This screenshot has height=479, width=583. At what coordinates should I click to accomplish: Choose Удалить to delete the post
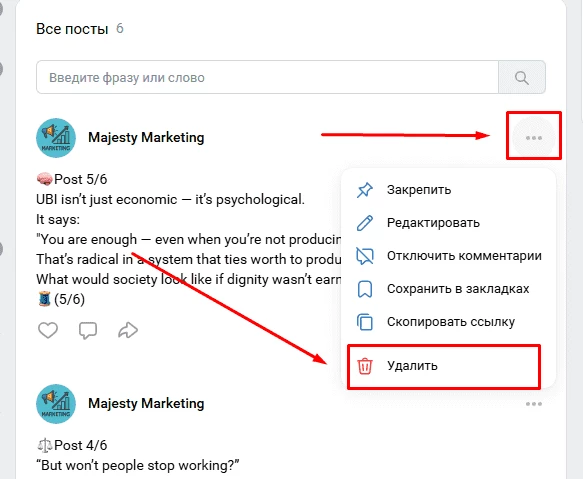pyautogui.click(x=443, y=366)
